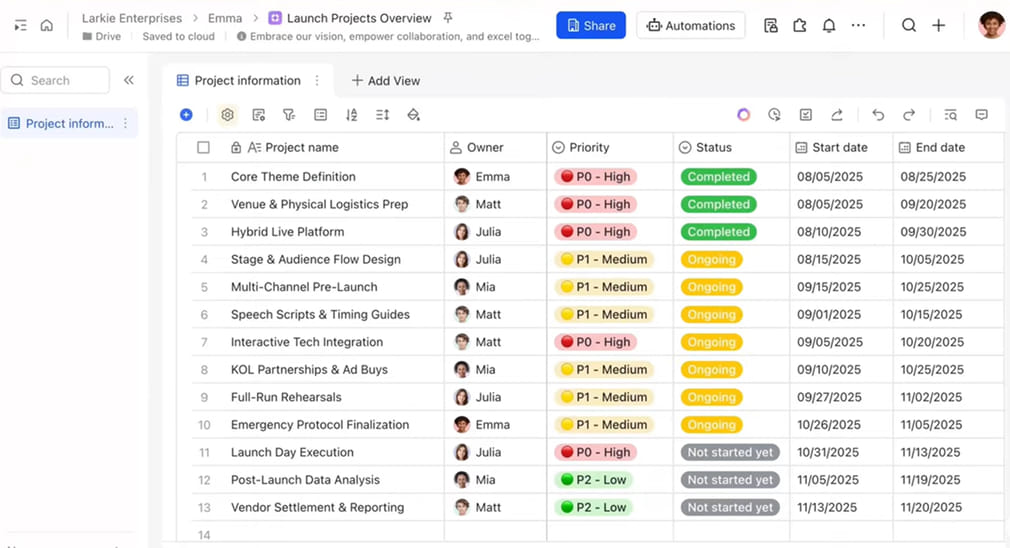Tick the select-all checkbox in header row
Screen dimensions: 1010x548
pos(204,148)
